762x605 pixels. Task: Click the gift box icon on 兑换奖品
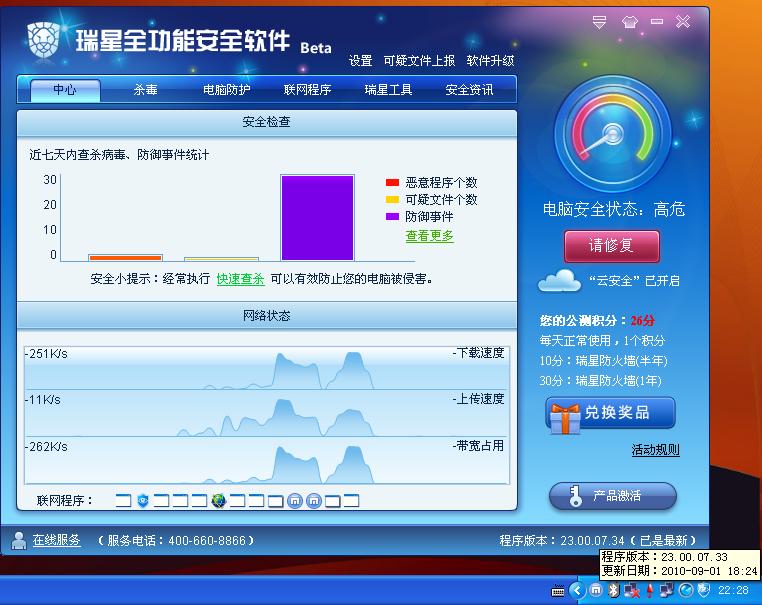[565, 418]
